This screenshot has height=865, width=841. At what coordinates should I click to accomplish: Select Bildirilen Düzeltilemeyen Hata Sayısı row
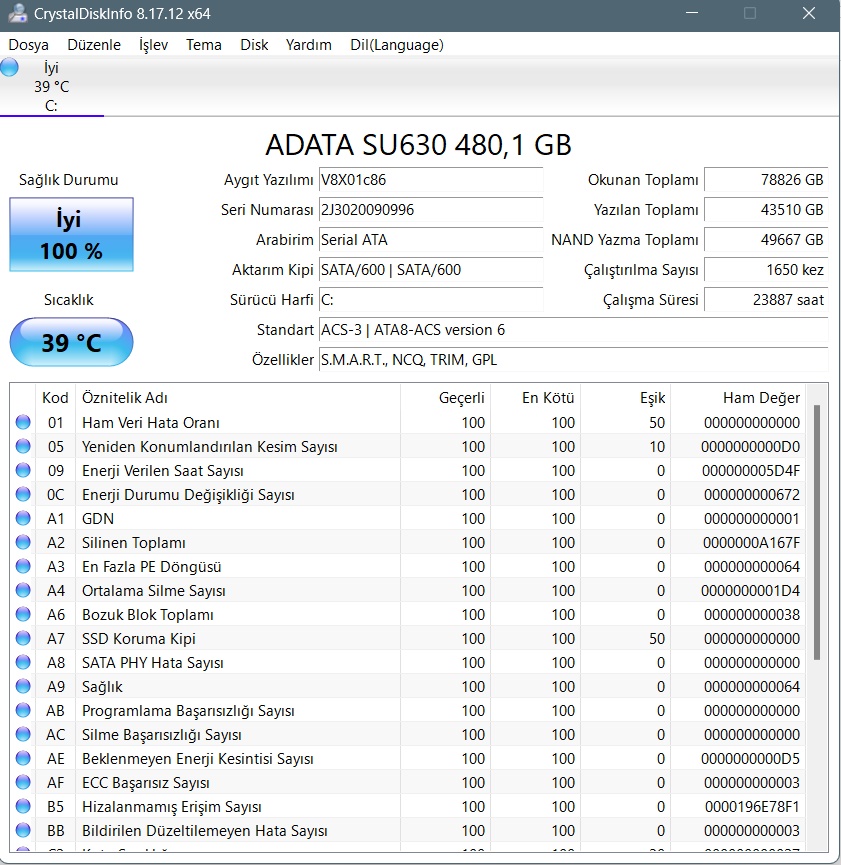408,831
